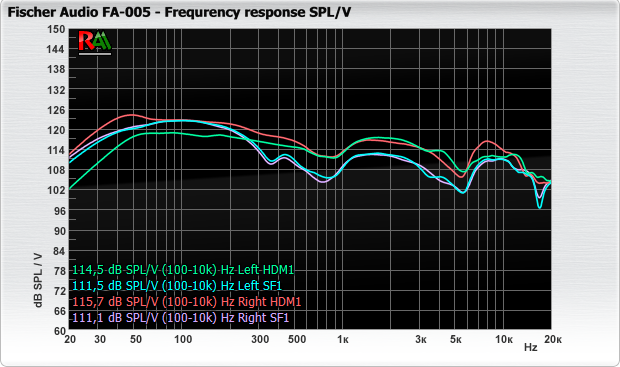
Task: Click the 66 value on the dB axis
Action: click(x=59, y=311)
